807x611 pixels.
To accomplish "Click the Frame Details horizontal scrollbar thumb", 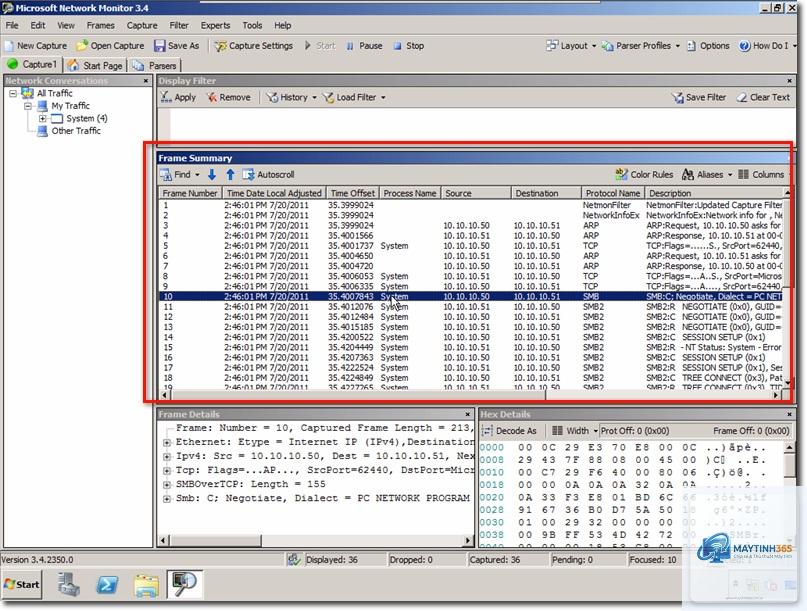I will pyautogui.click(x=215, y=540).
